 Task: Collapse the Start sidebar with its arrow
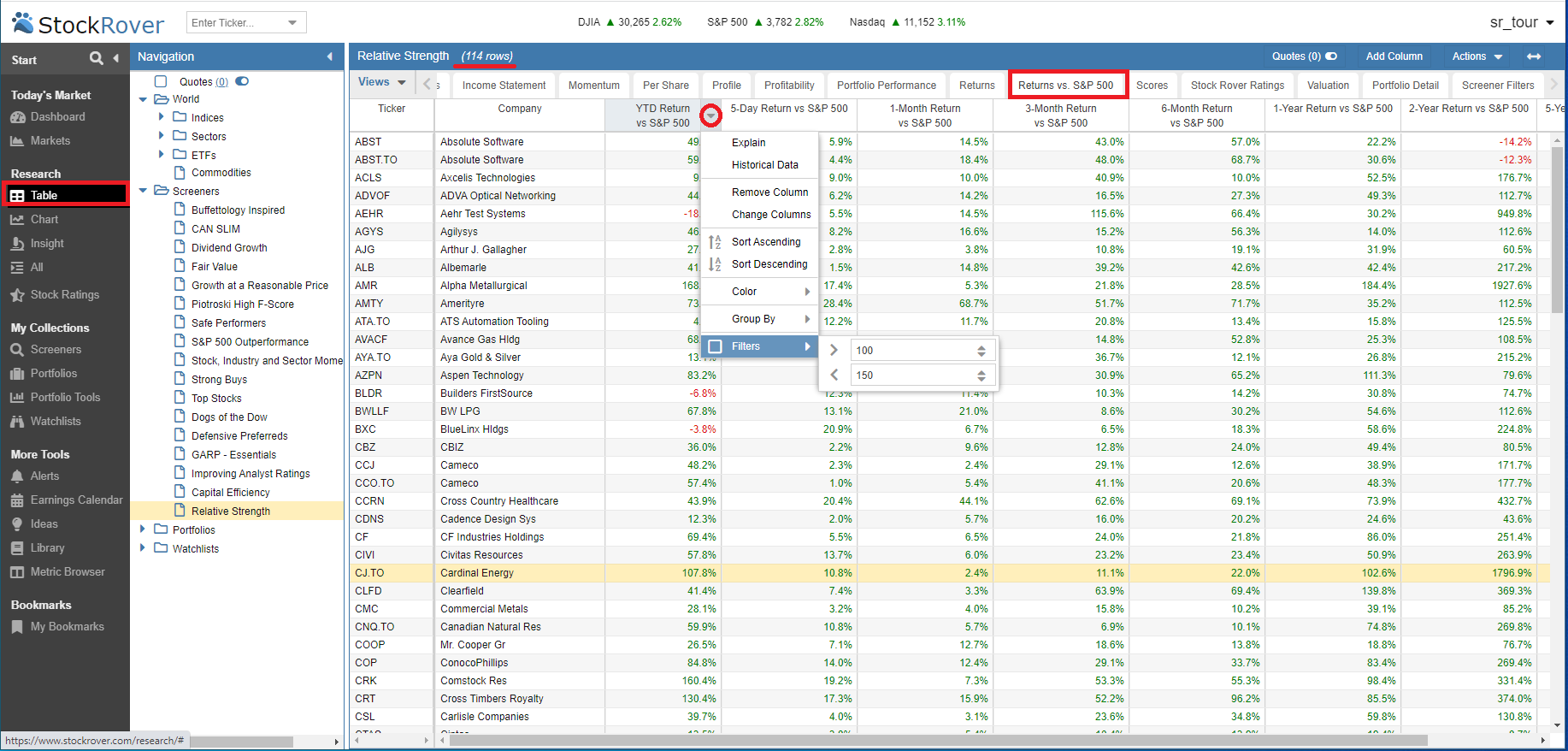tap(116, 58)
